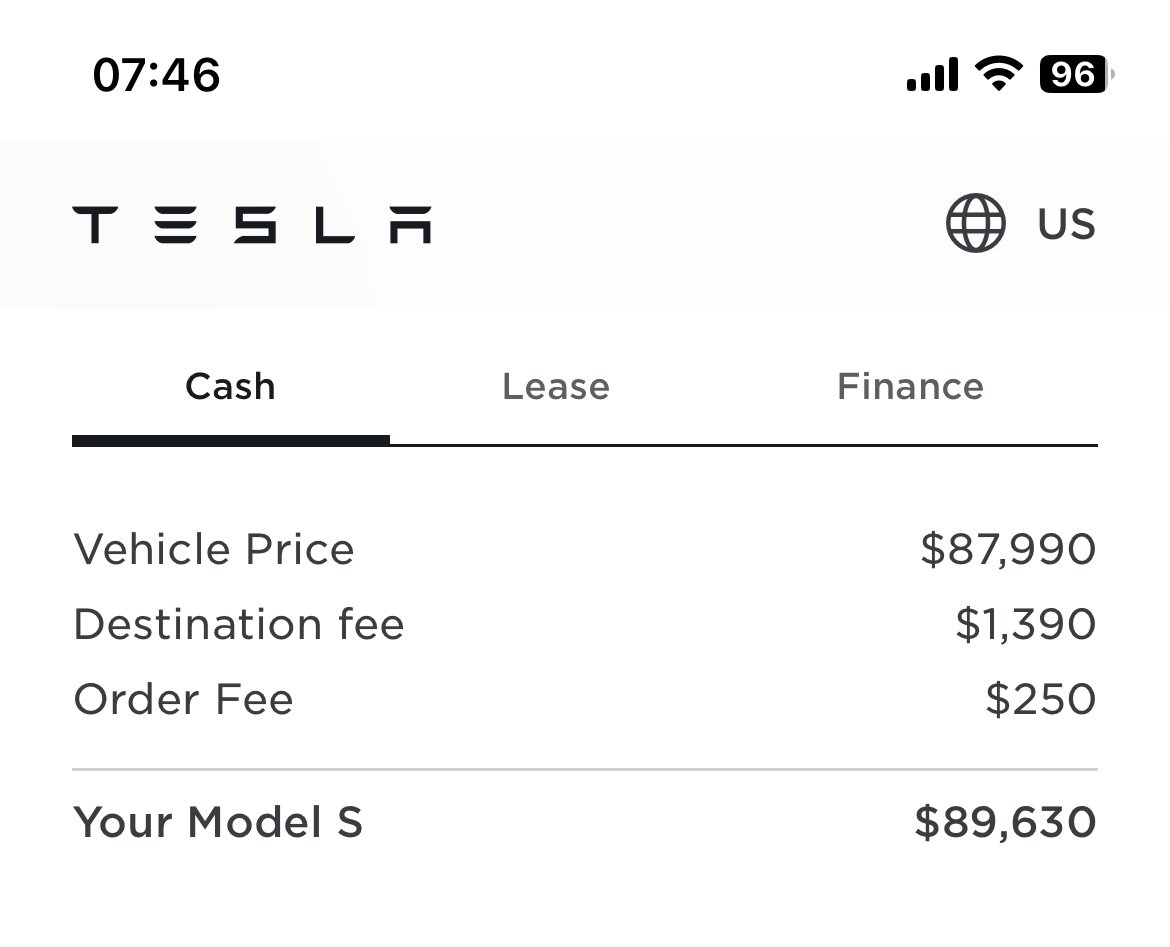
Task: Tap the Vehicle Price label
Action: [x=214, y=549]
